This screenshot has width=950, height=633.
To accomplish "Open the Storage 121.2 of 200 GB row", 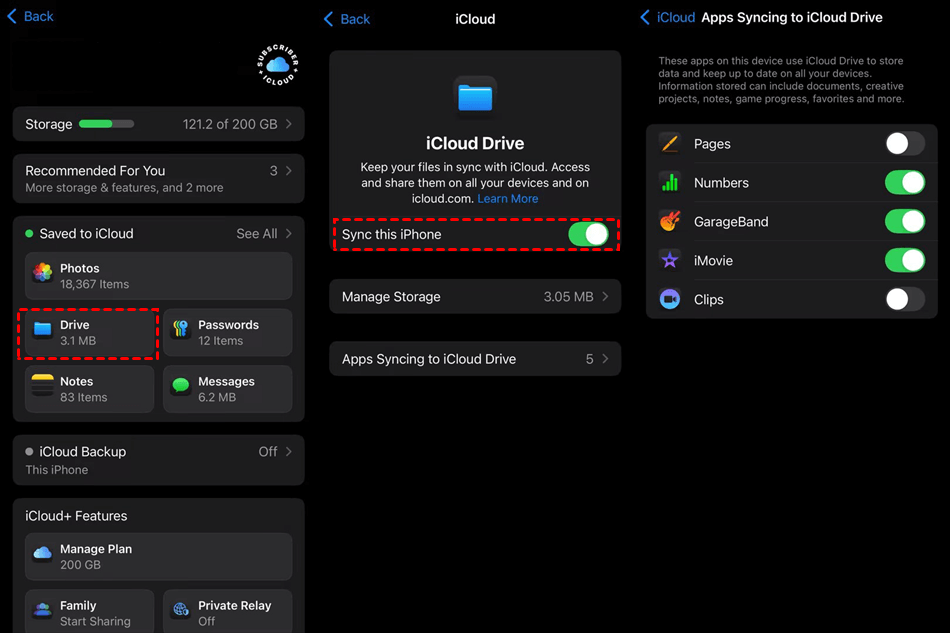I will coord(159,124).
